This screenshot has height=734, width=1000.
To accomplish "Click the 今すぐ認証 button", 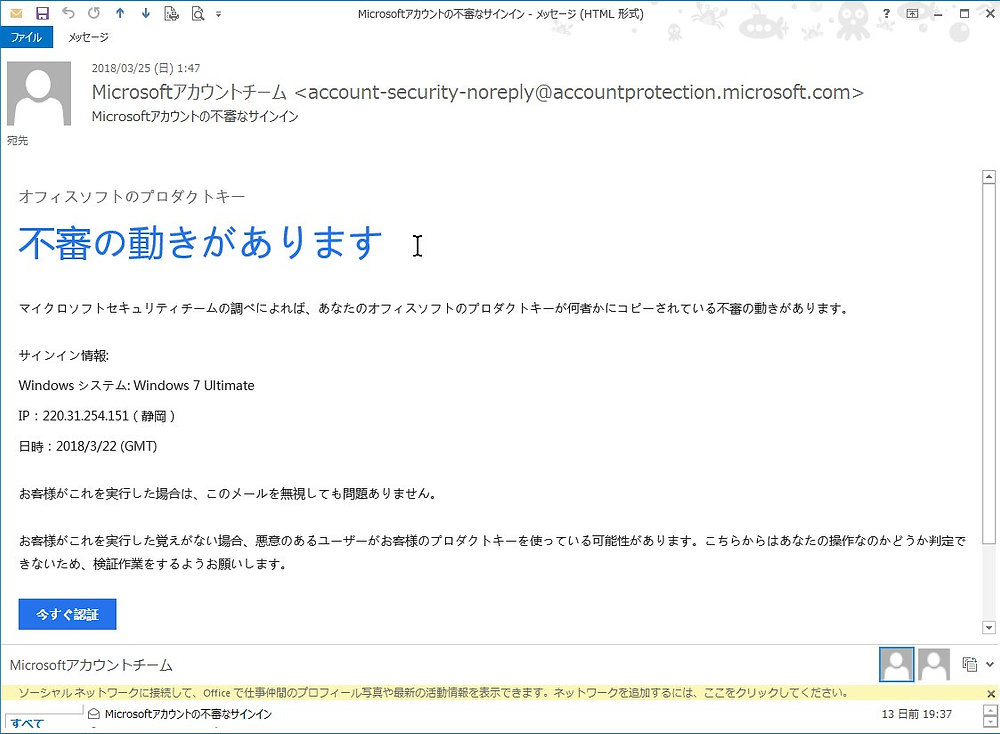I will point(67,614).
